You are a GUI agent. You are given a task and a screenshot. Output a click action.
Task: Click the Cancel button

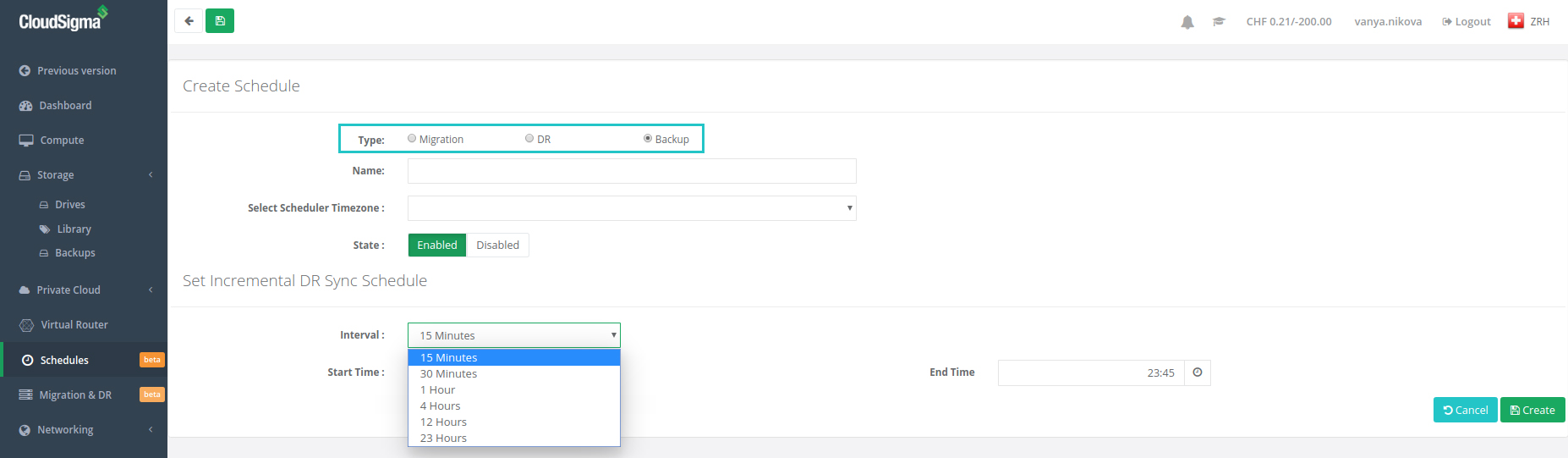tap(1466, 410)
